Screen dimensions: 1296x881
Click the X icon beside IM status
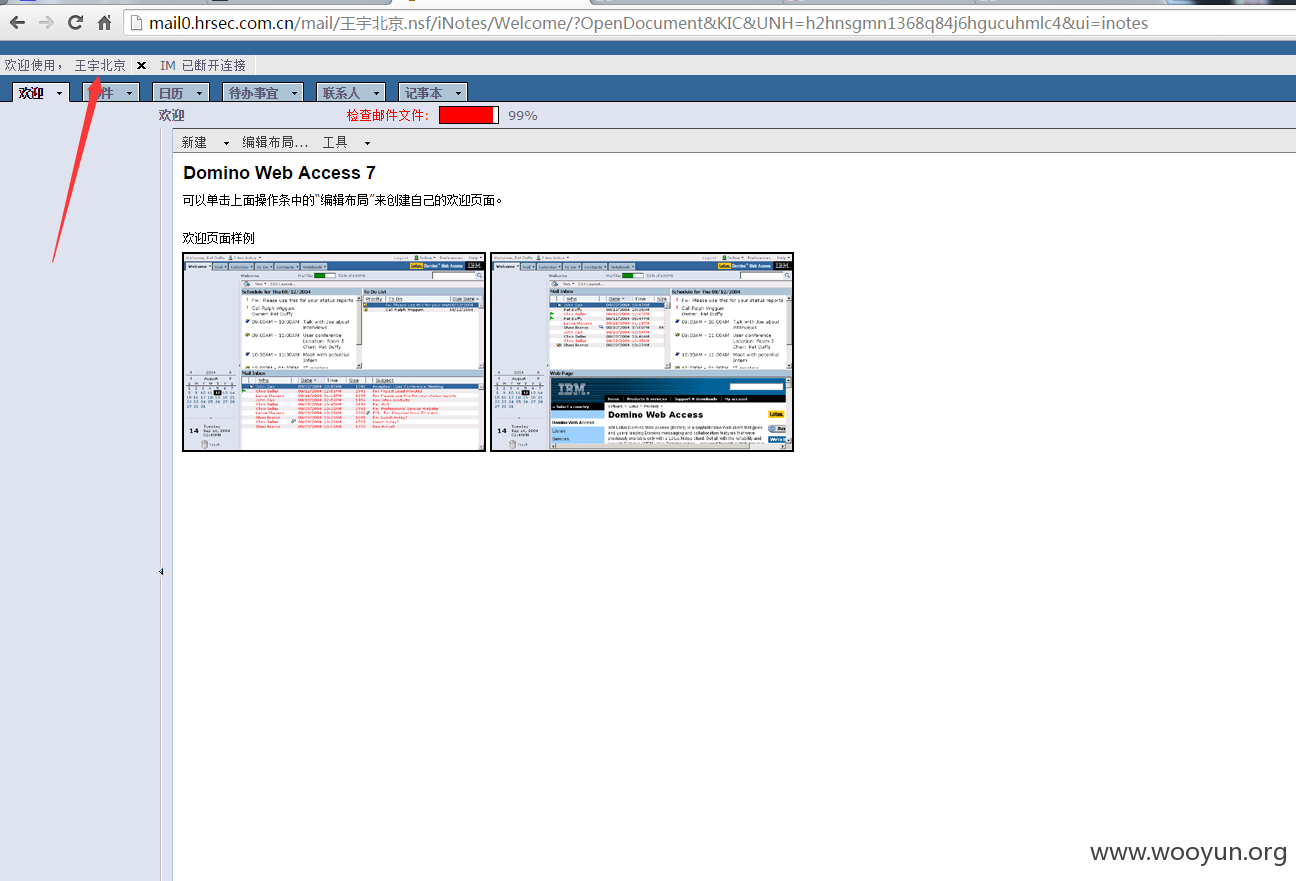(x=141, y=65)
